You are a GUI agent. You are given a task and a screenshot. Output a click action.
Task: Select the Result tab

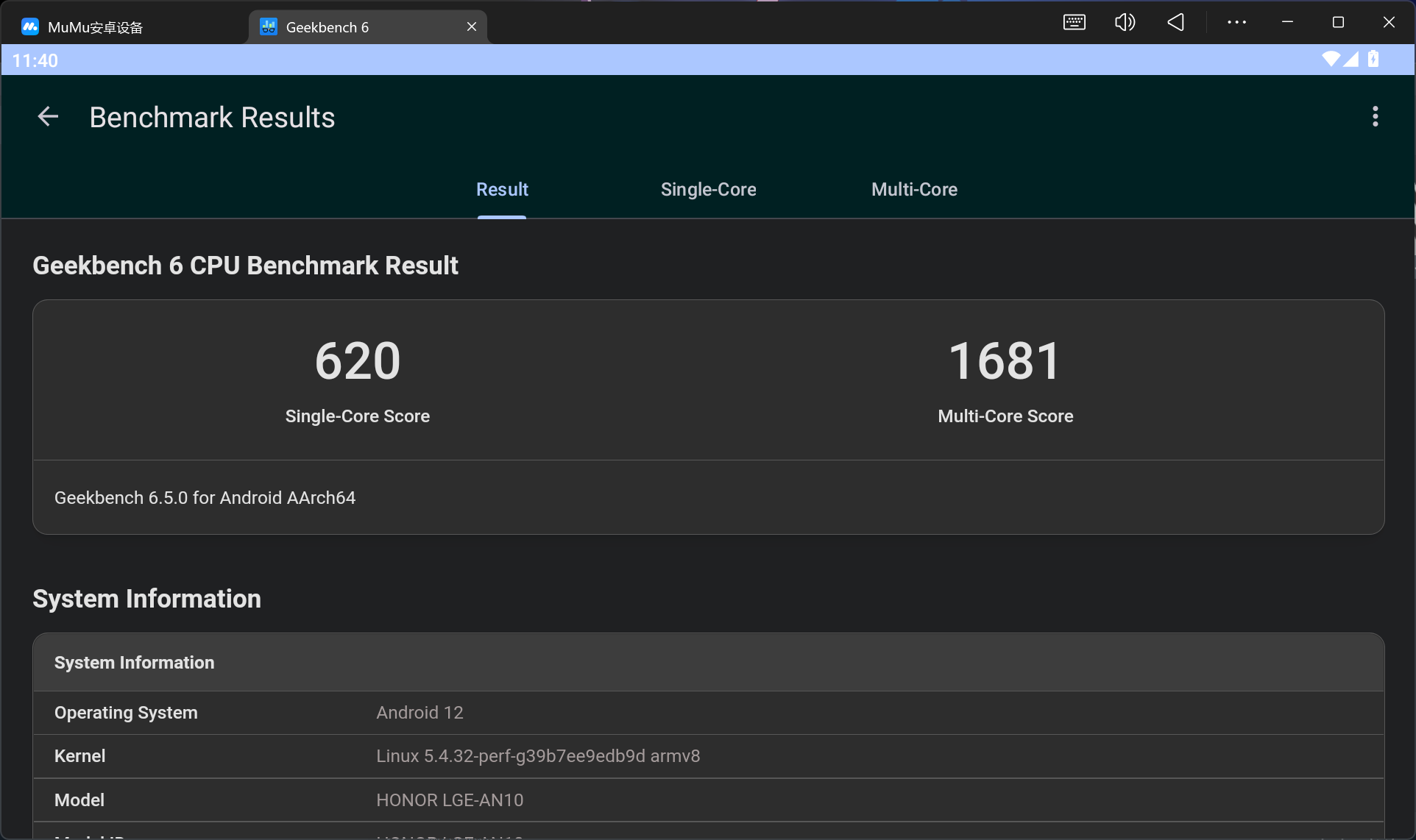click(502, 190)
